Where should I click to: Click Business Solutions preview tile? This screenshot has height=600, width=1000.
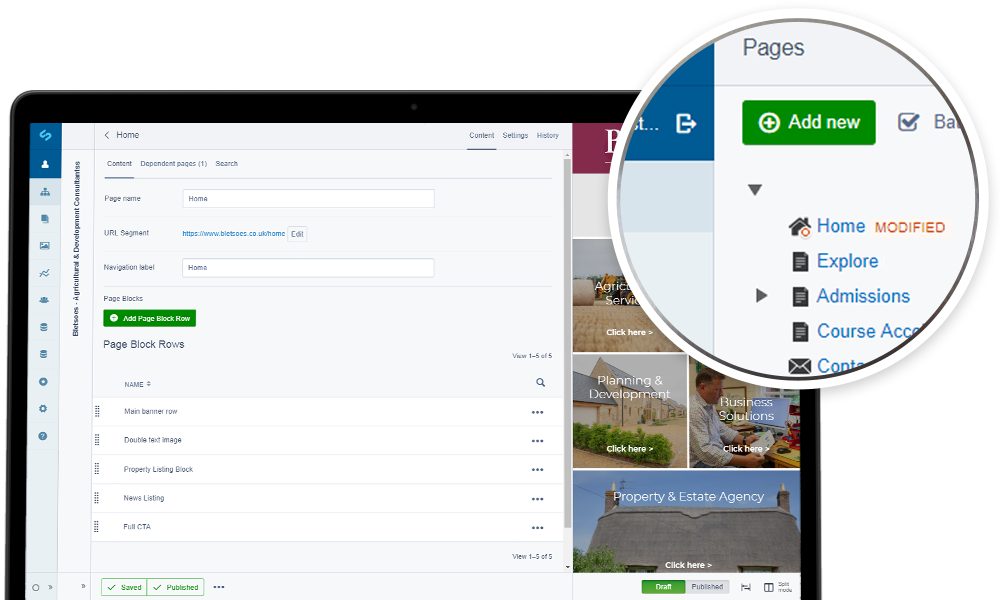tap(745, 413)
